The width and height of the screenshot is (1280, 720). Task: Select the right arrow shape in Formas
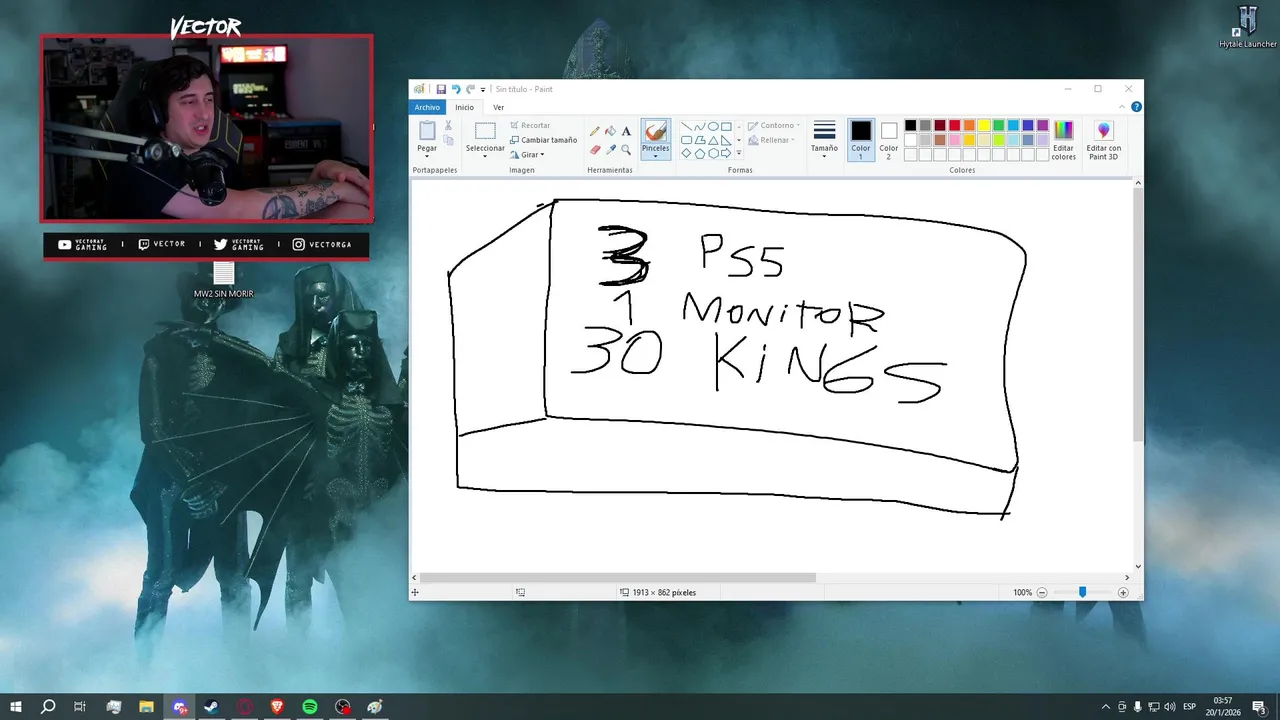726,153
